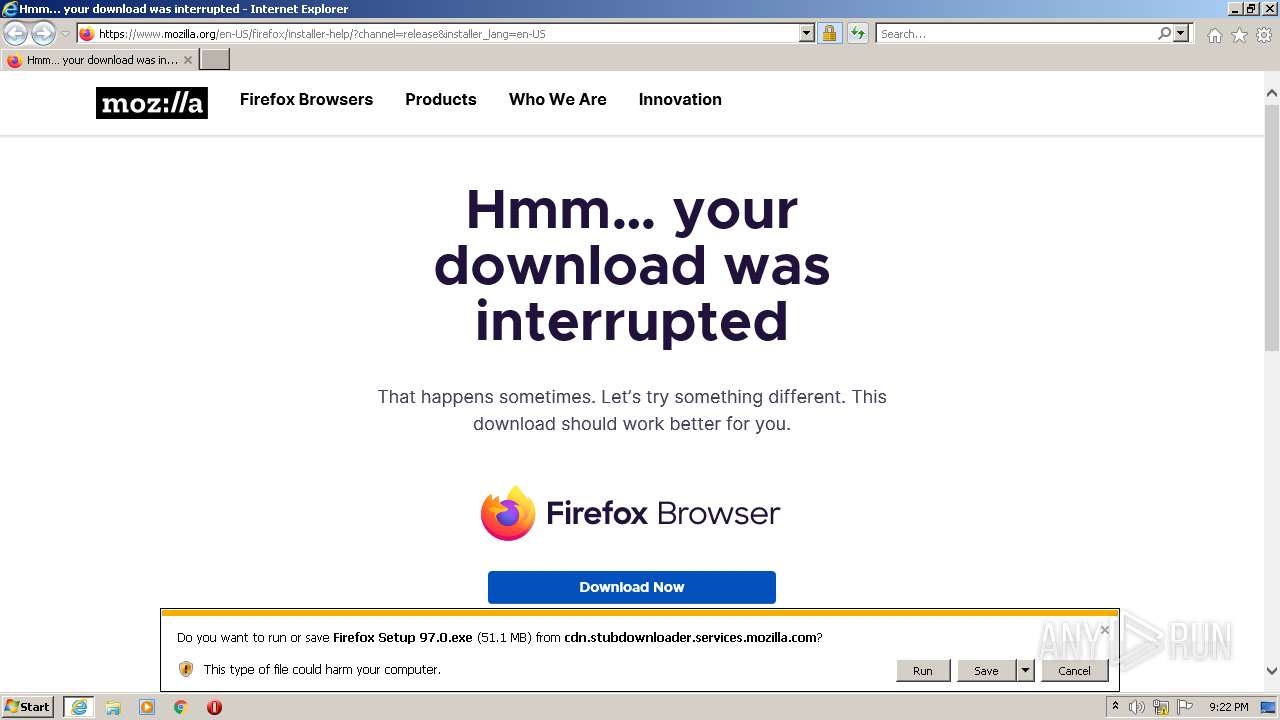Click the vertical scrollbar thumb
Screen dimensions: 1280x720
1272,227
